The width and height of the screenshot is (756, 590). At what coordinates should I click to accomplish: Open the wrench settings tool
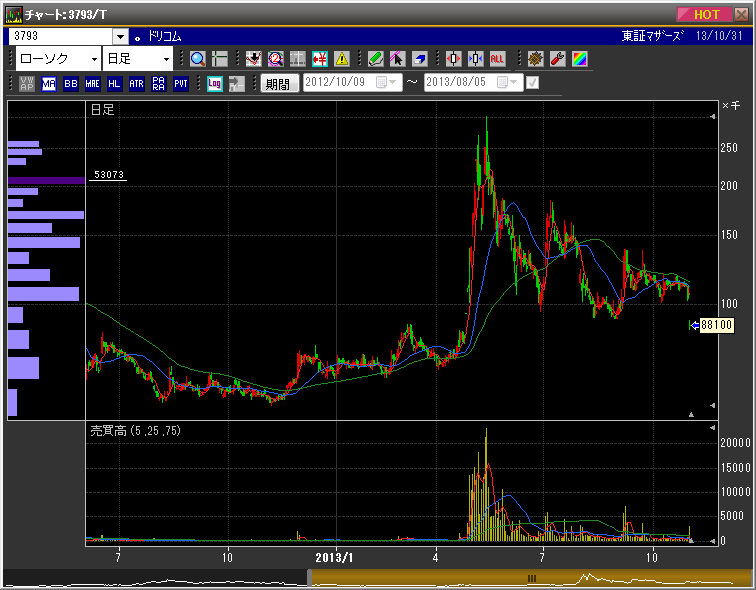point(558,59)
